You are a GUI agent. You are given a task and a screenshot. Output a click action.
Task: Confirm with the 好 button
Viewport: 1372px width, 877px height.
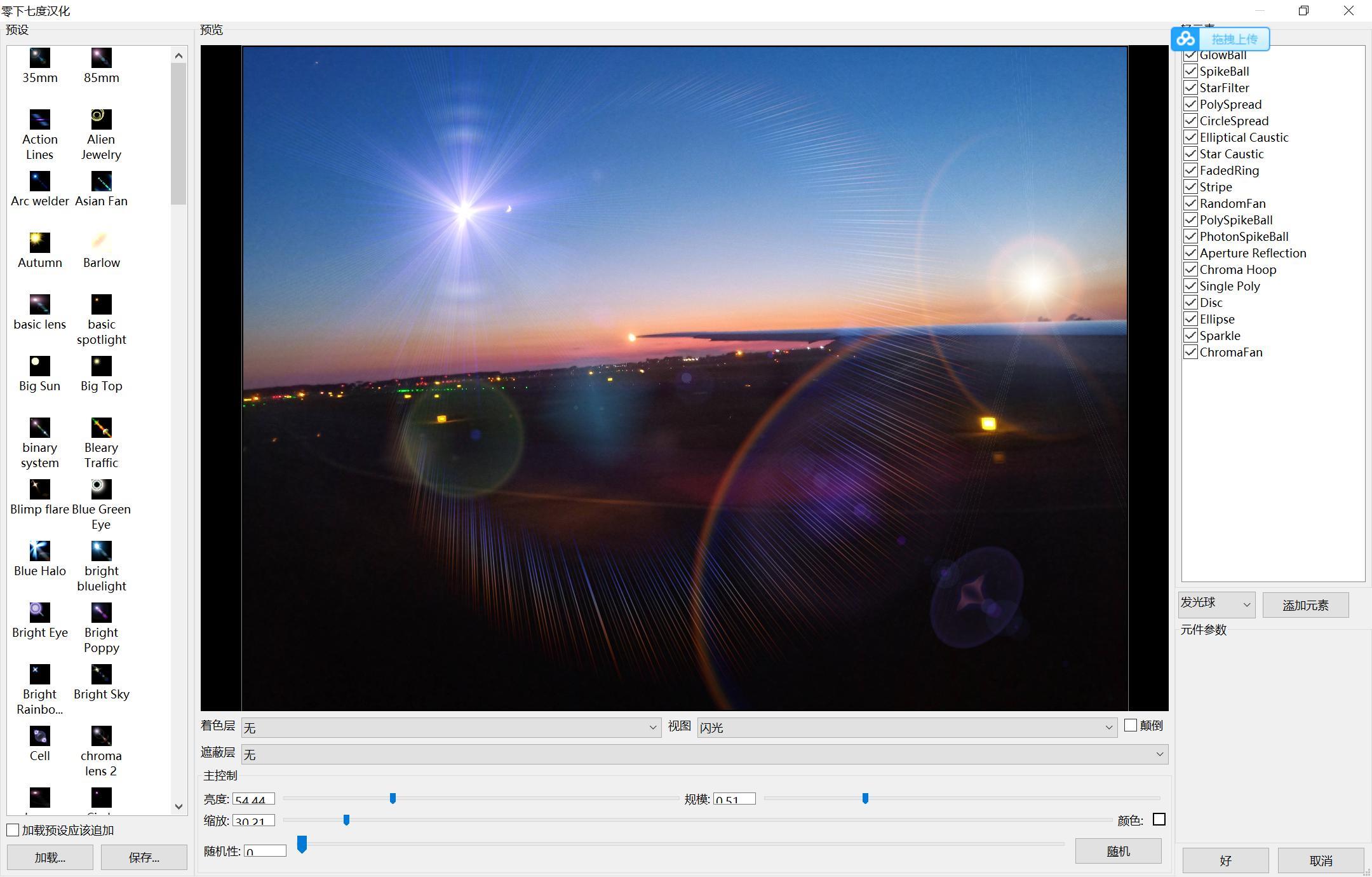tap(1225, 860)
